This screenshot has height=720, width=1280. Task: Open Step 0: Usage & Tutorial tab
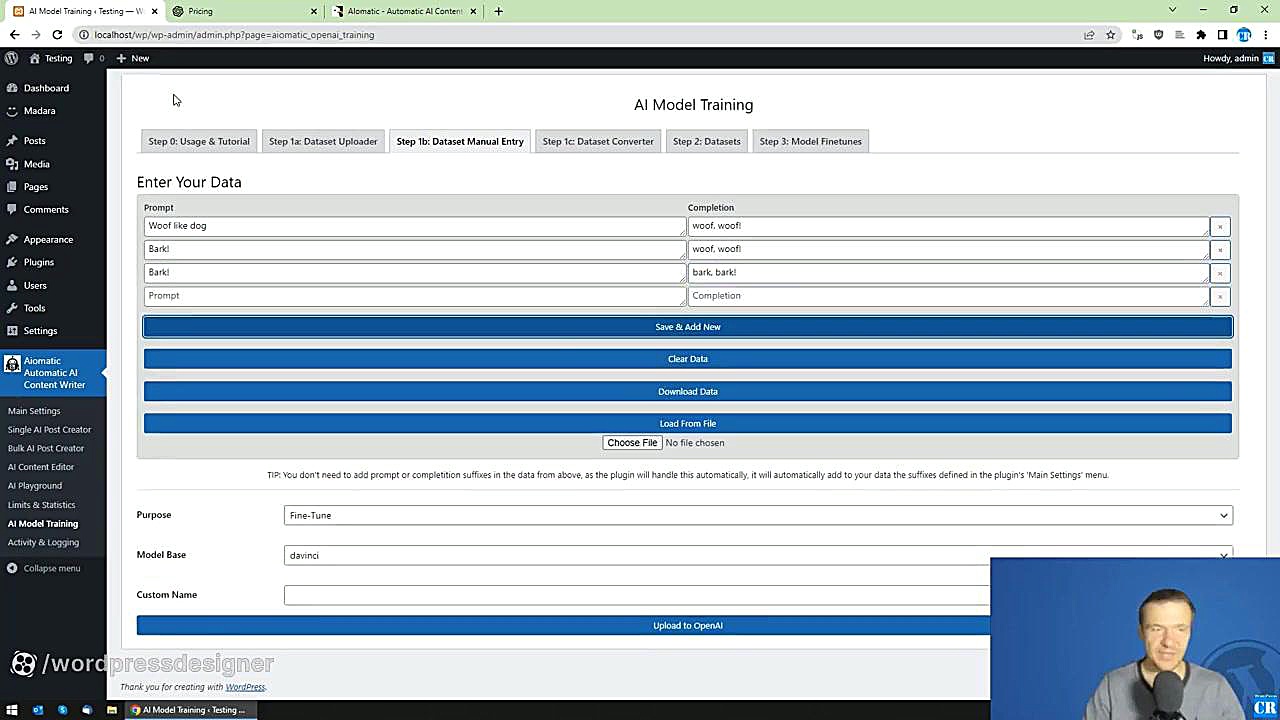(x=199, y=141)
